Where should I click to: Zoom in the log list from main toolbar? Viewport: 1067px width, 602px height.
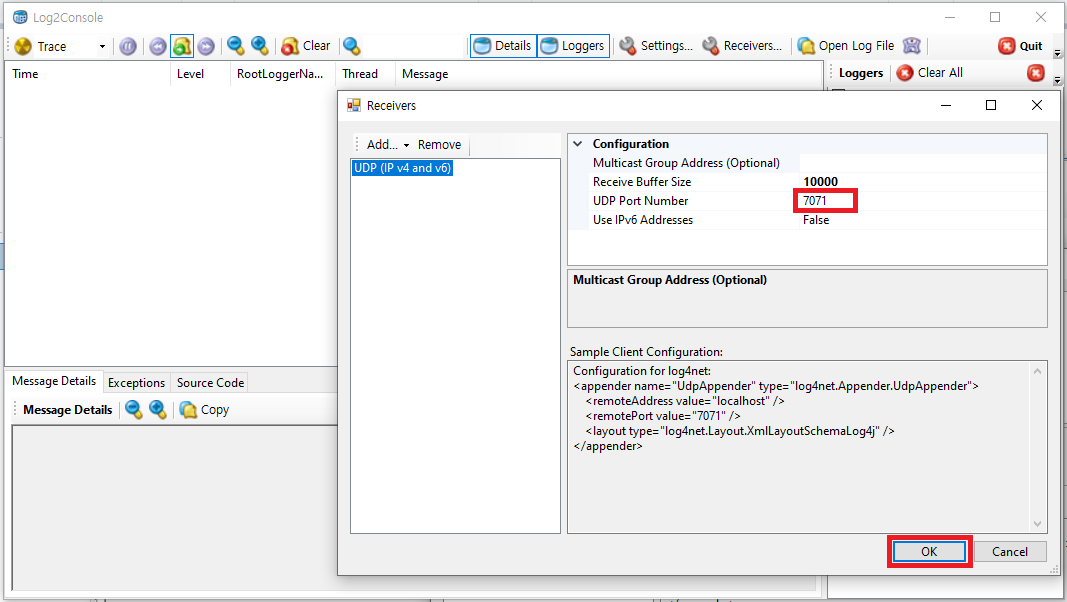tap(260, 46)
